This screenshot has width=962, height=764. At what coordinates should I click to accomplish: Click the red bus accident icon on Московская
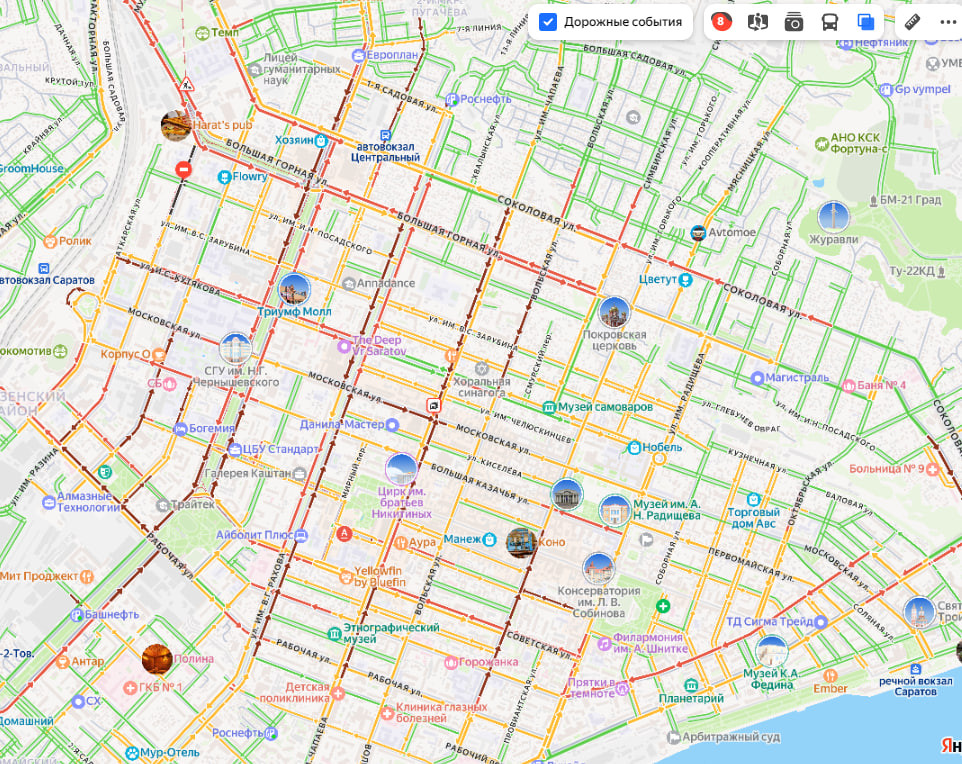[x=433, y=405]
